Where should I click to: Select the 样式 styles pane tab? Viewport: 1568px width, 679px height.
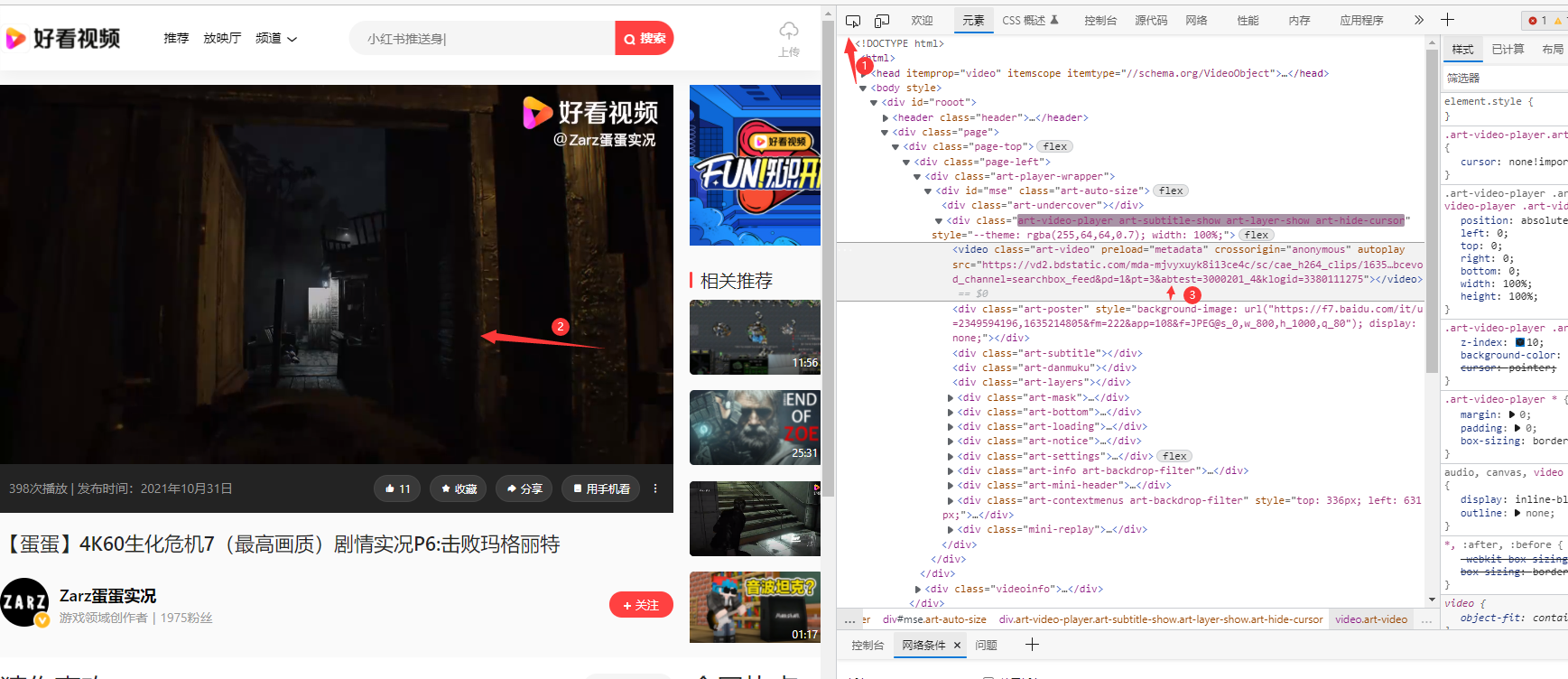(x=1462, y=50)
